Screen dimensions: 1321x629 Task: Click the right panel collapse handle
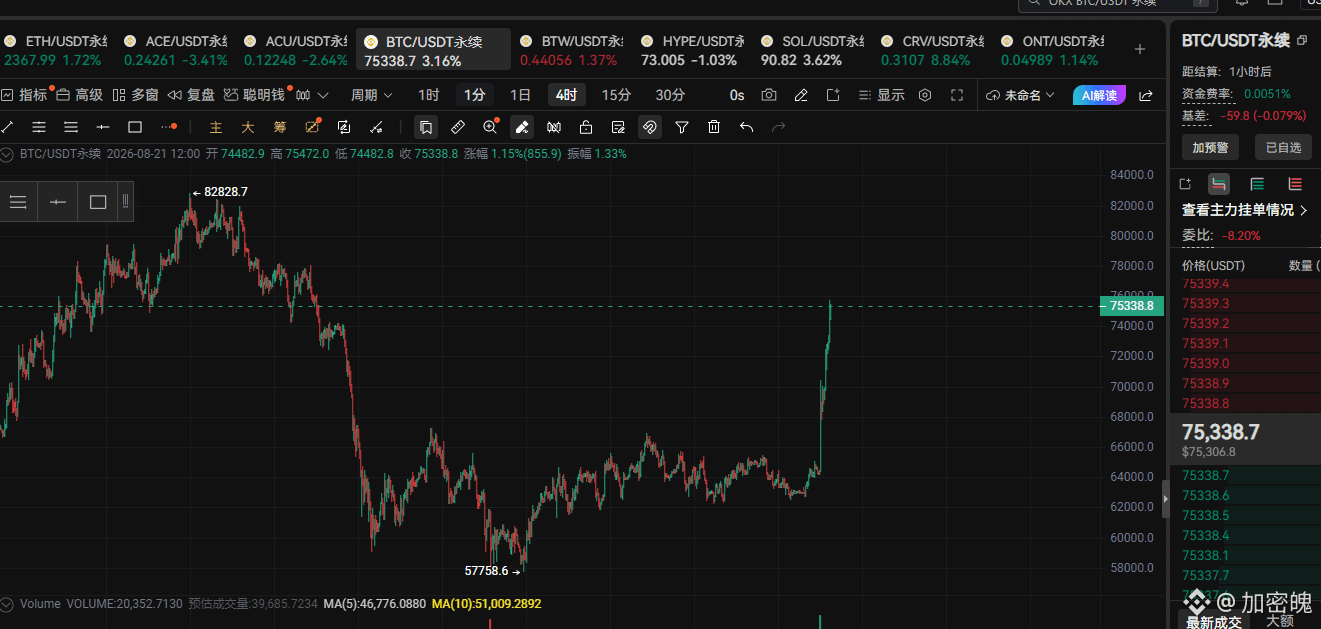pyautogui.click(x=1164, y=499)
